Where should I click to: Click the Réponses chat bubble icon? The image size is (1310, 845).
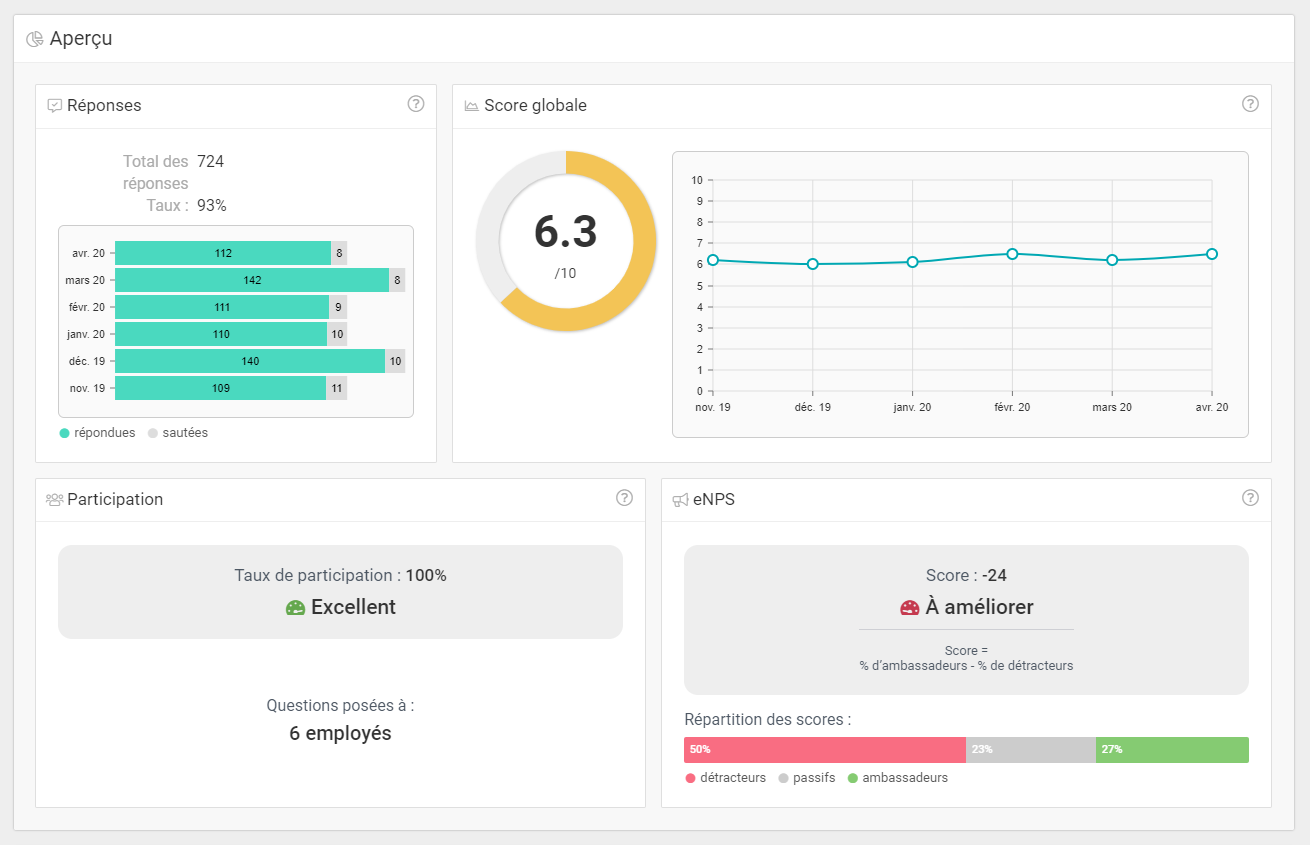55,106
